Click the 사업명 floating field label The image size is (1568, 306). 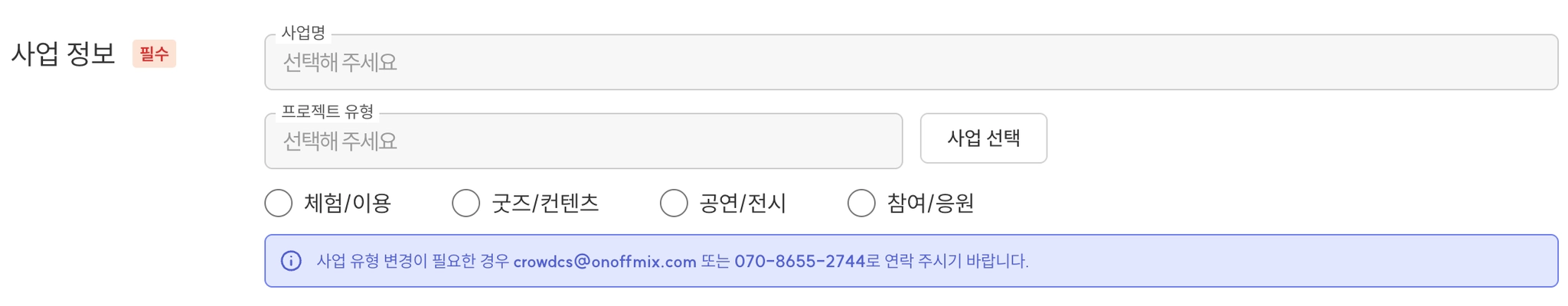(303, 33)
